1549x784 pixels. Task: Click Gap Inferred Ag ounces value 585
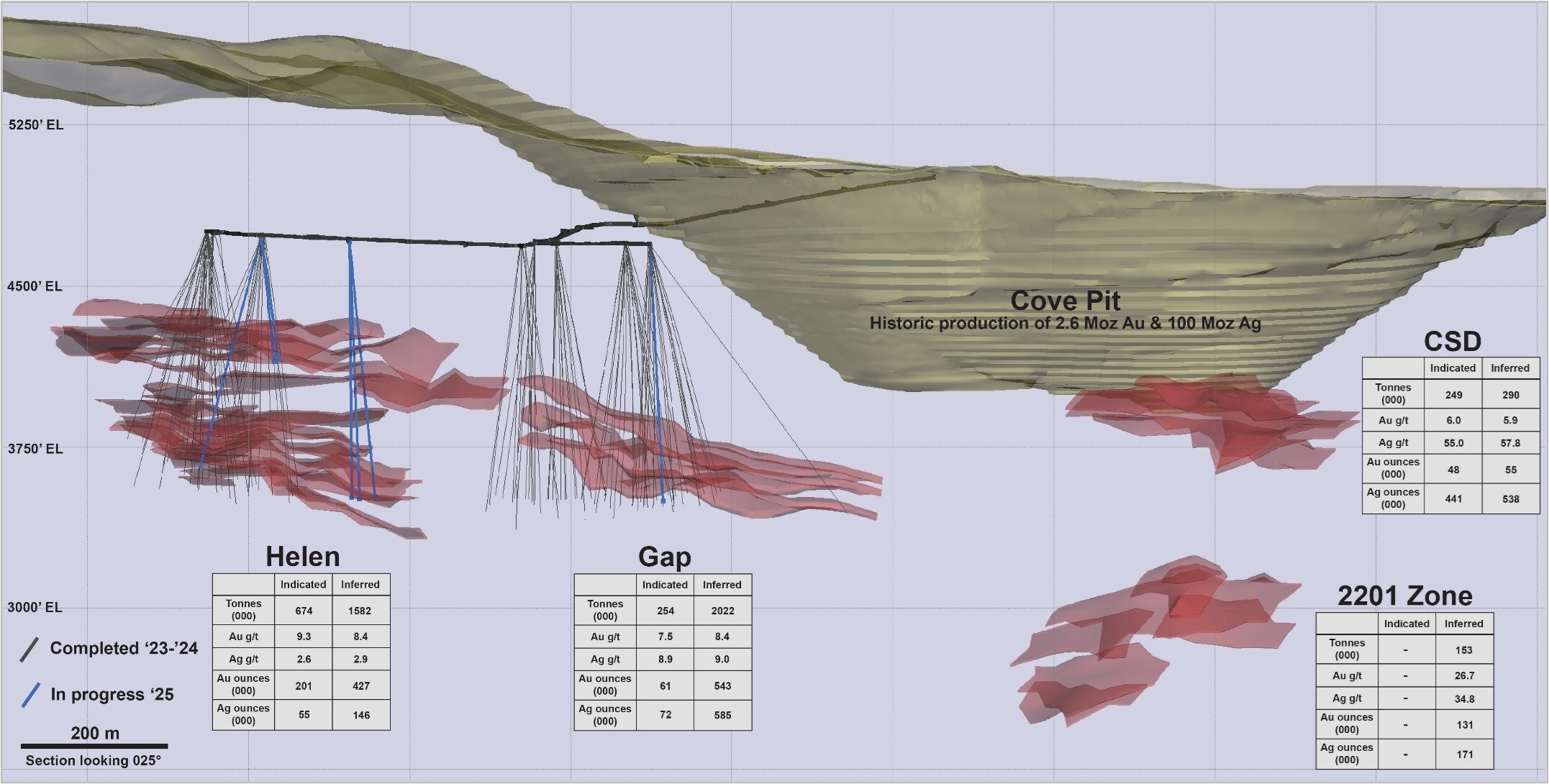point(723,715)
